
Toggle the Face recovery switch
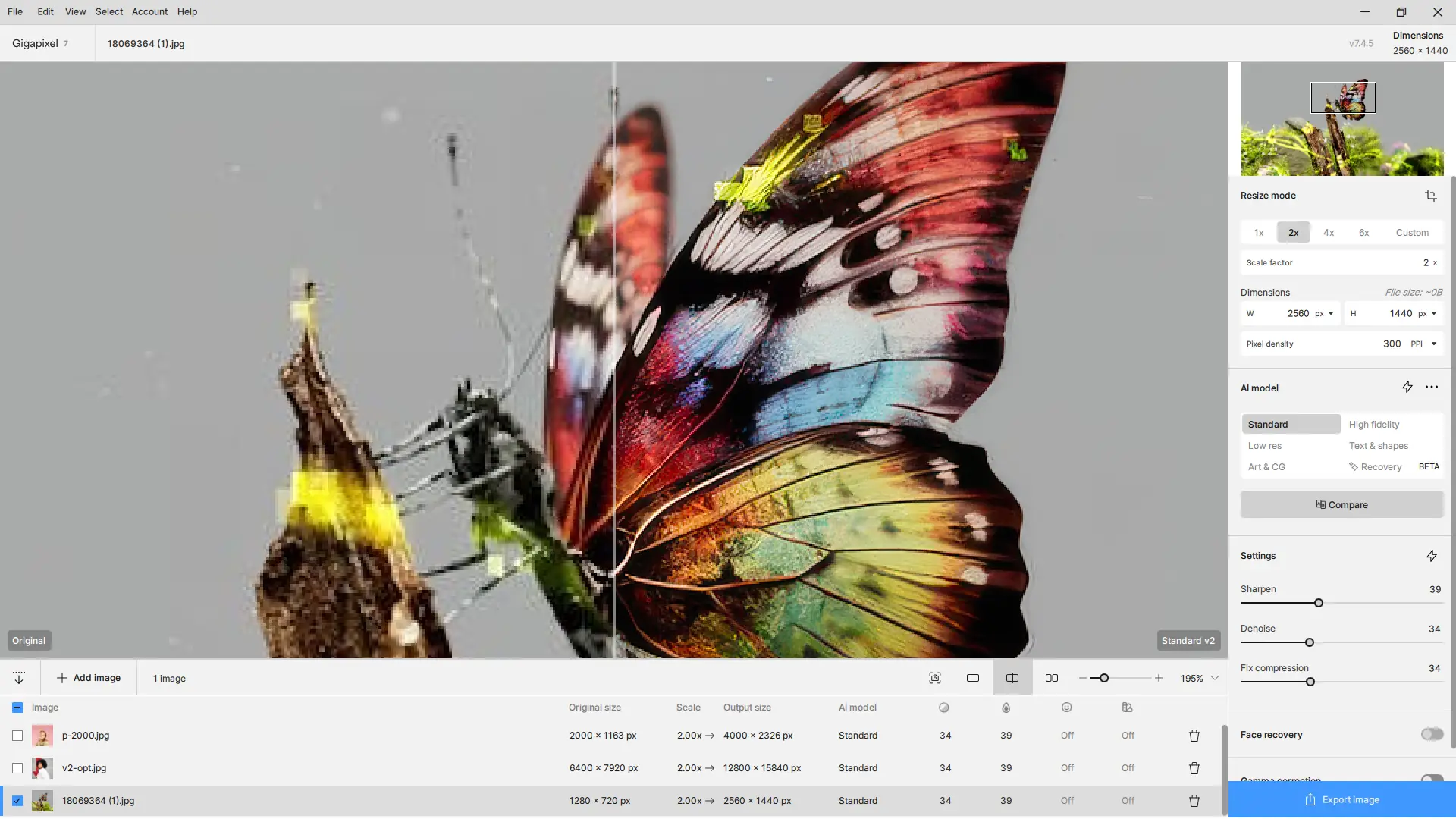pyautogui.click(x=1431, y=734)
